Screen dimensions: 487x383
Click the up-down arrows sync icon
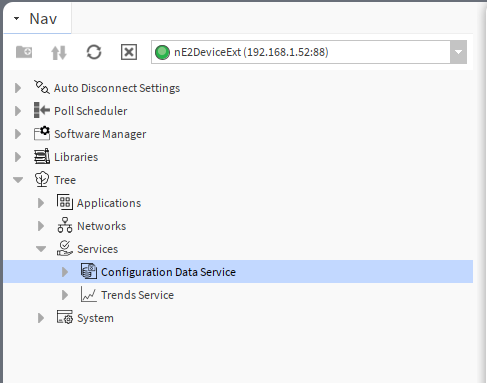(x=59, y=52)
